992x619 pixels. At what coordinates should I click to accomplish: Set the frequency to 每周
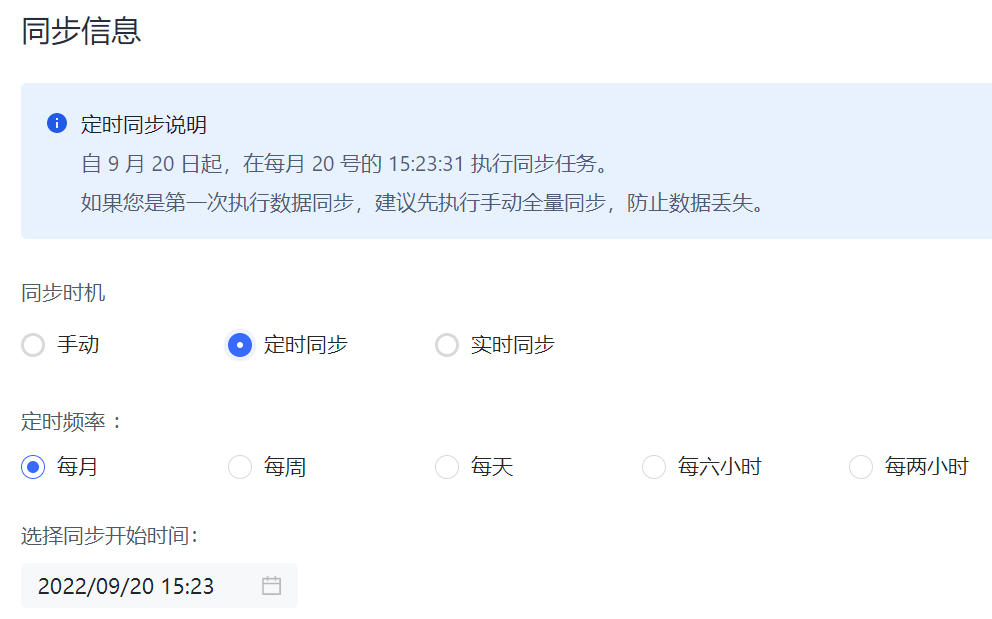pos(240,467)
